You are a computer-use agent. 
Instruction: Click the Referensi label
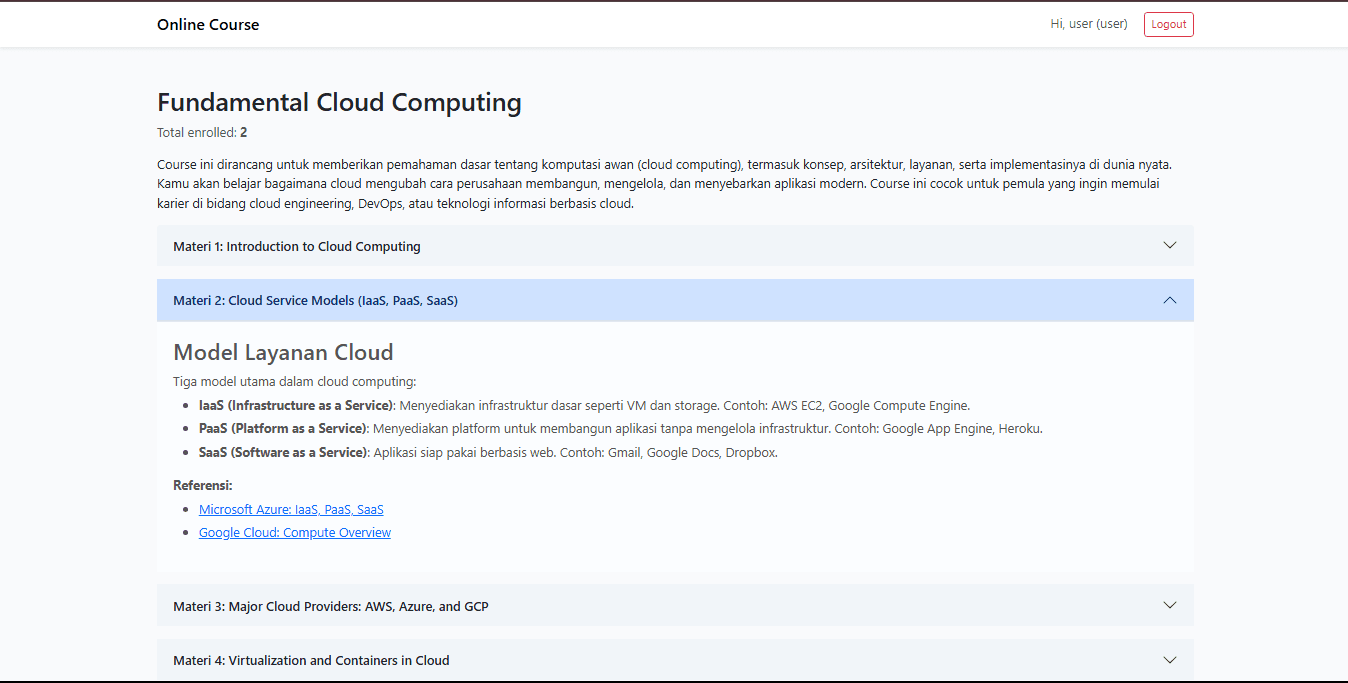click(203, 486)
